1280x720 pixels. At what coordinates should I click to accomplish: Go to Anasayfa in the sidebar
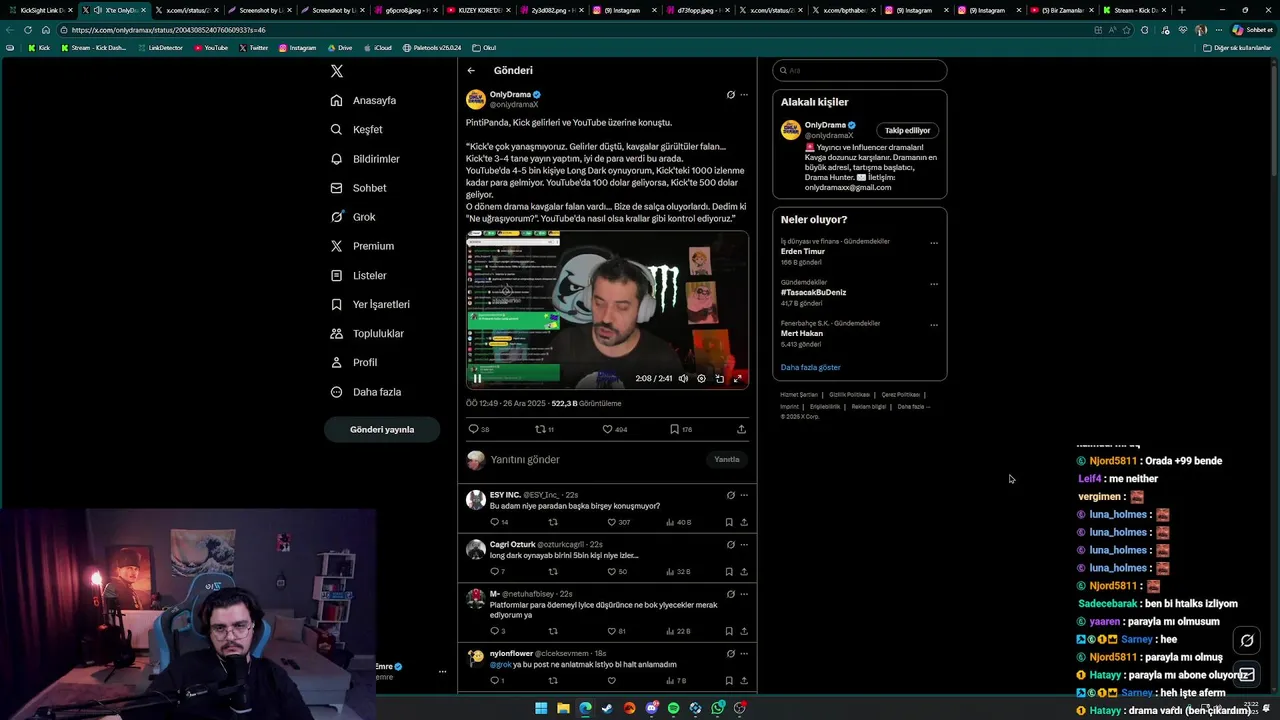click(x=364, y=101)
